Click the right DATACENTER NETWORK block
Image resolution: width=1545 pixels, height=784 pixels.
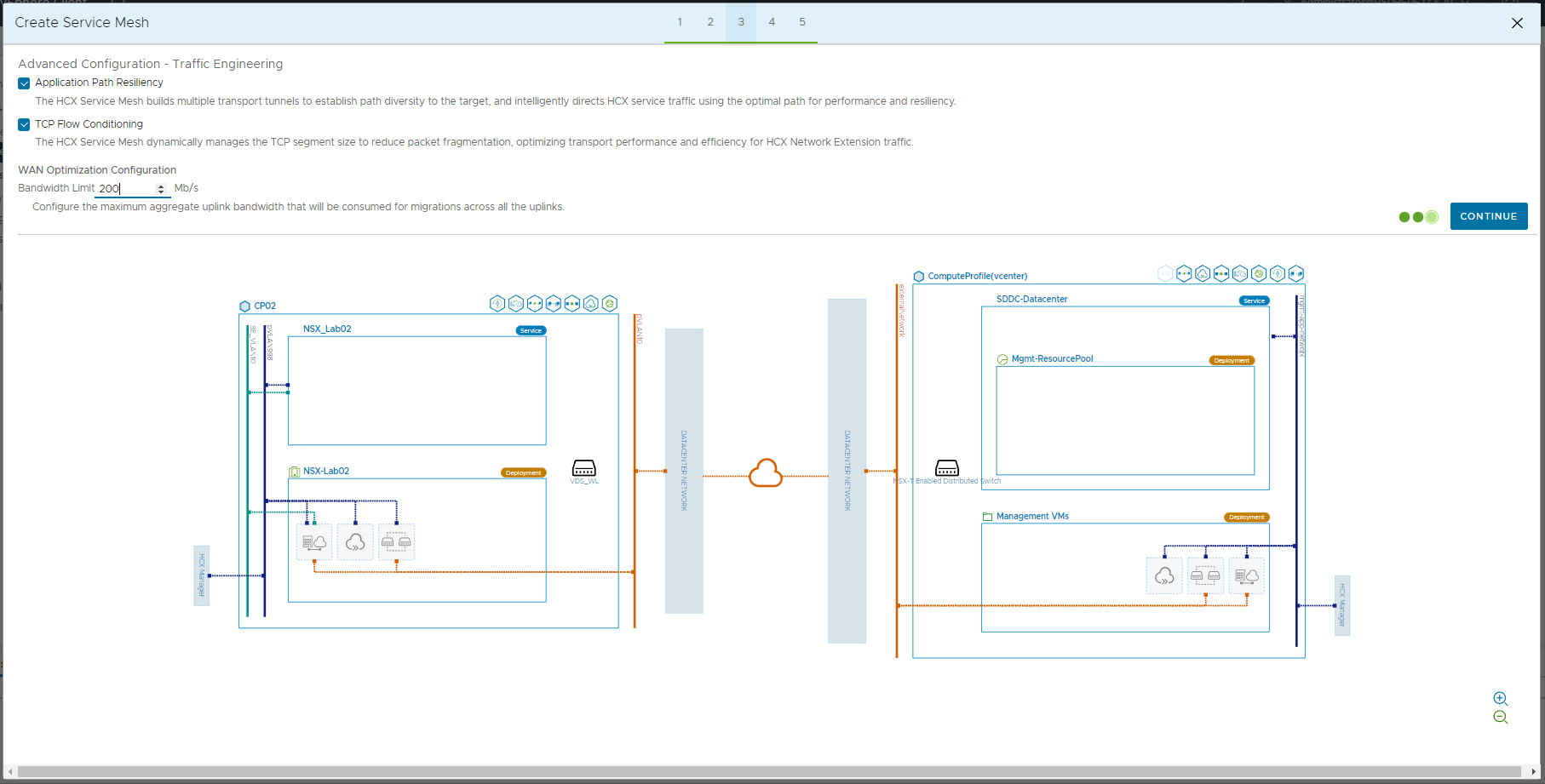(847, 471)
